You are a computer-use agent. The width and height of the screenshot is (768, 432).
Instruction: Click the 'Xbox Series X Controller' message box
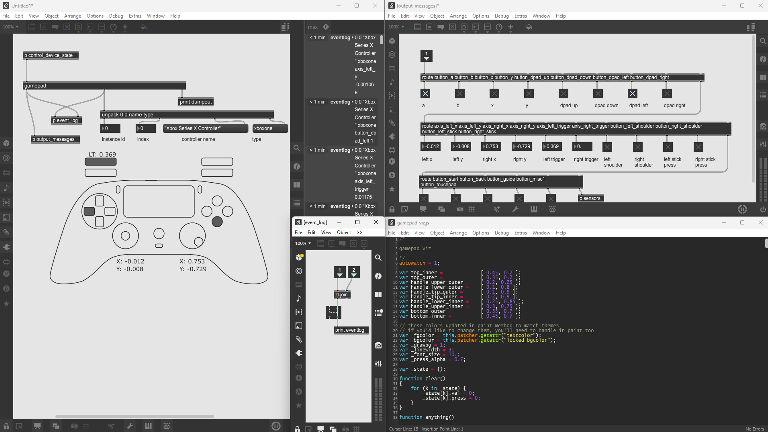click(x=205, y=128)
